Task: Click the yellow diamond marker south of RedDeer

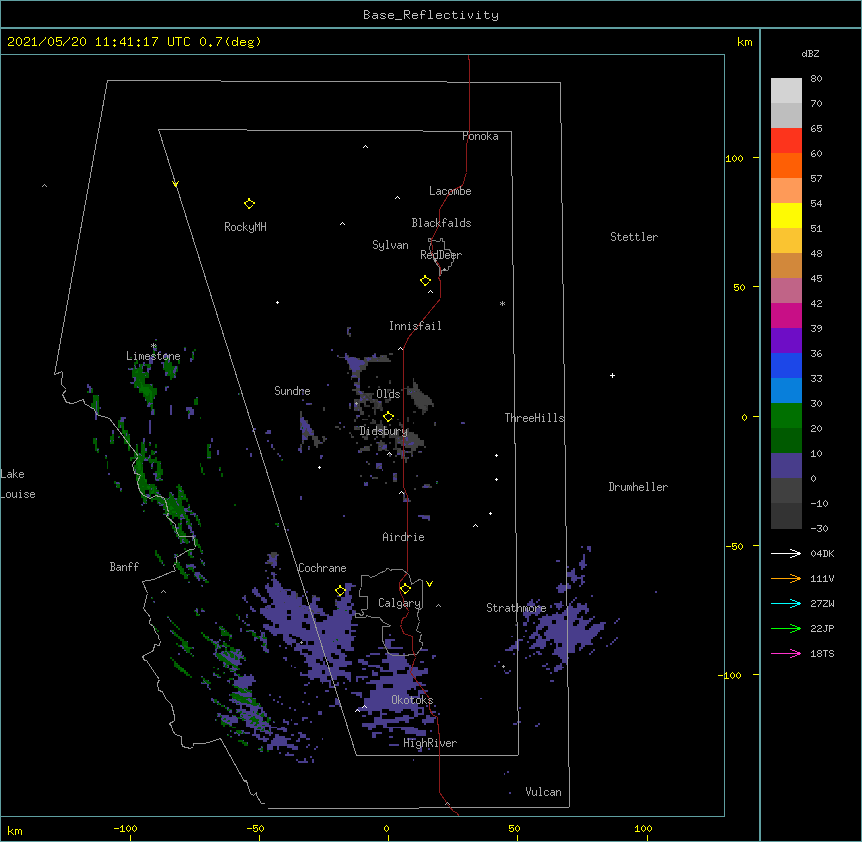Action: [426, 281]
